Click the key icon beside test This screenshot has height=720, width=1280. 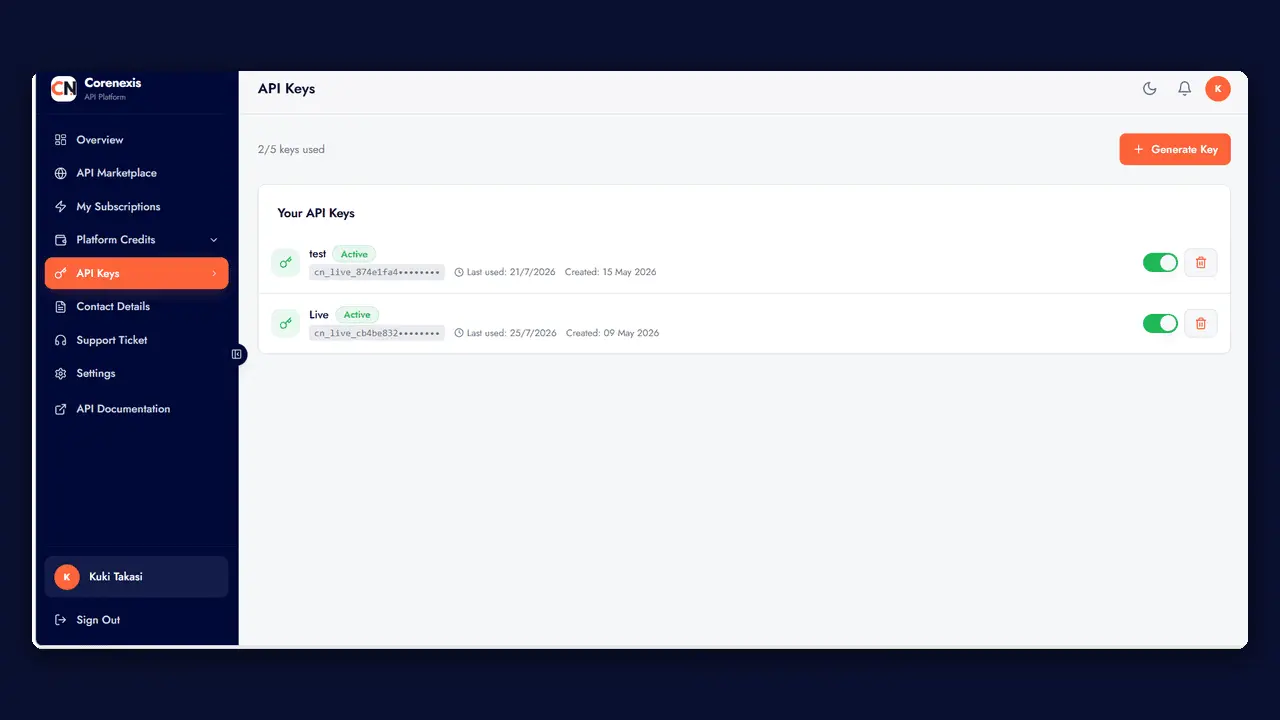tap(286, 263)
